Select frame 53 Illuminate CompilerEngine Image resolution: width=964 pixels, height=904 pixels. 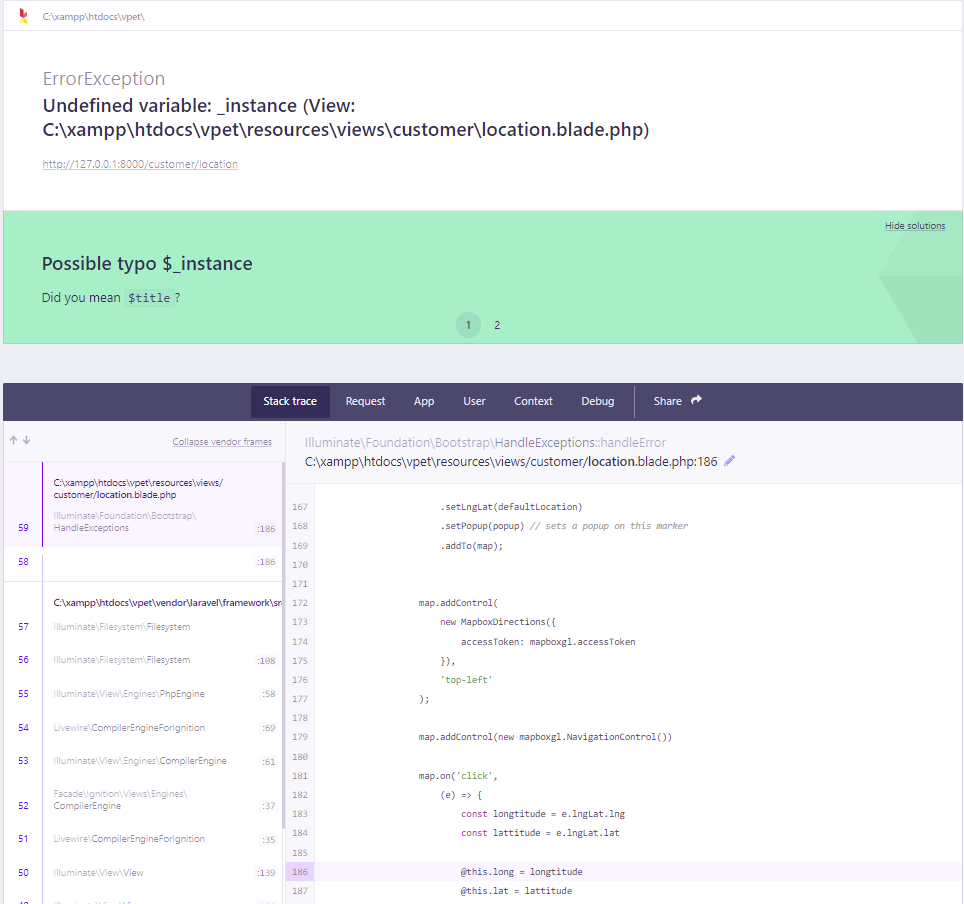click(143, 761)
